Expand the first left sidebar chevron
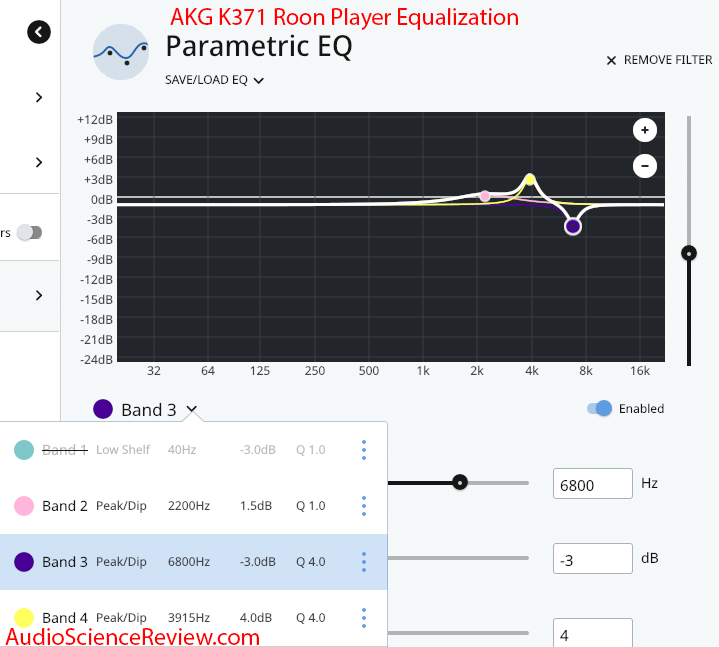The width and height of the screenshot is (719, 647). 39,97
